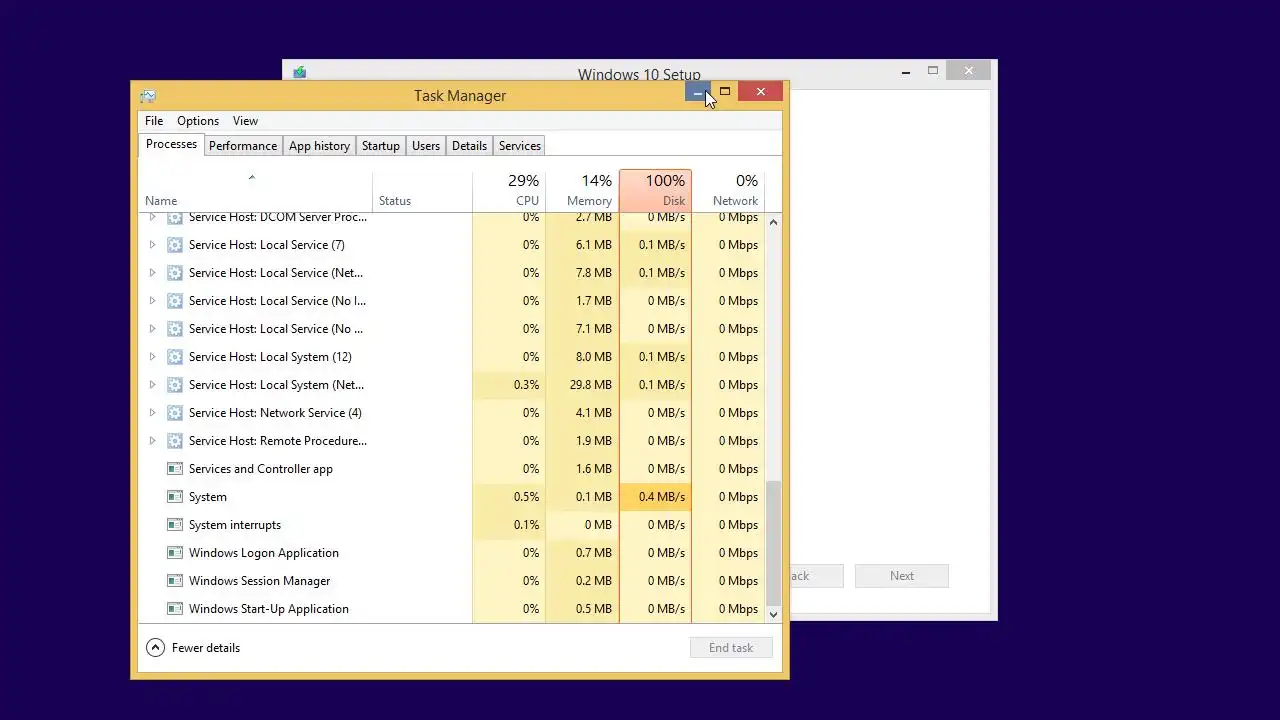Click the Task Manager title bar icon

point(148,96)
